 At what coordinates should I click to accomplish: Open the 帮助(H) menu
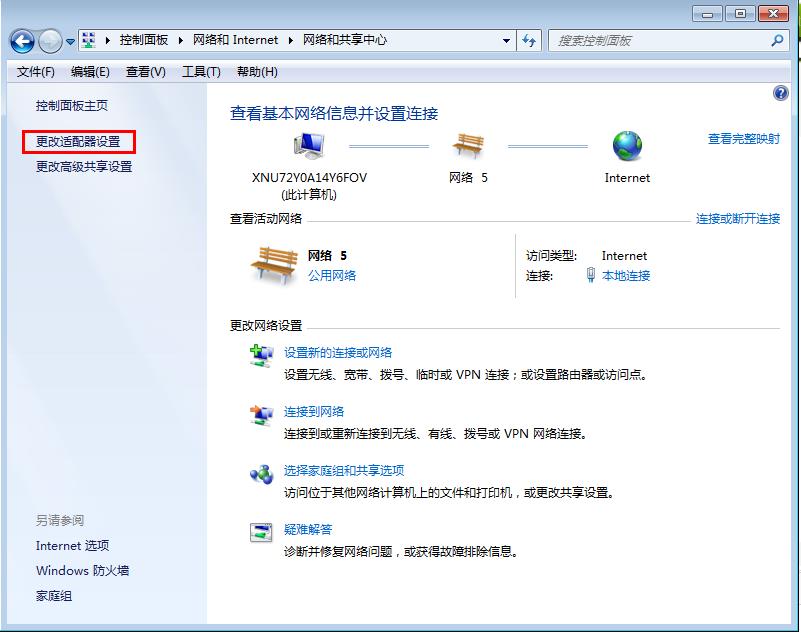257,72
